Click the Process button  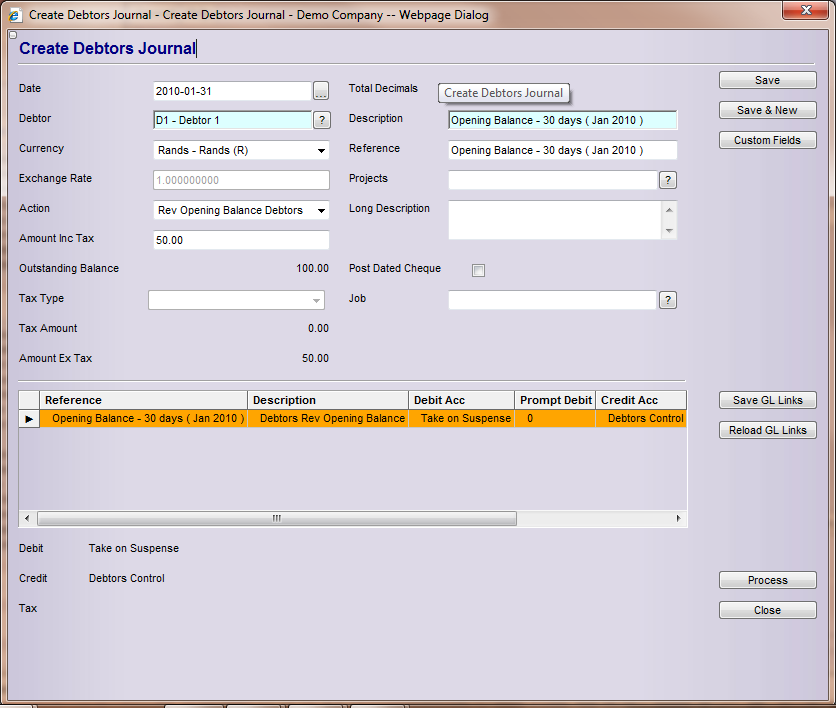coord(767,580)
